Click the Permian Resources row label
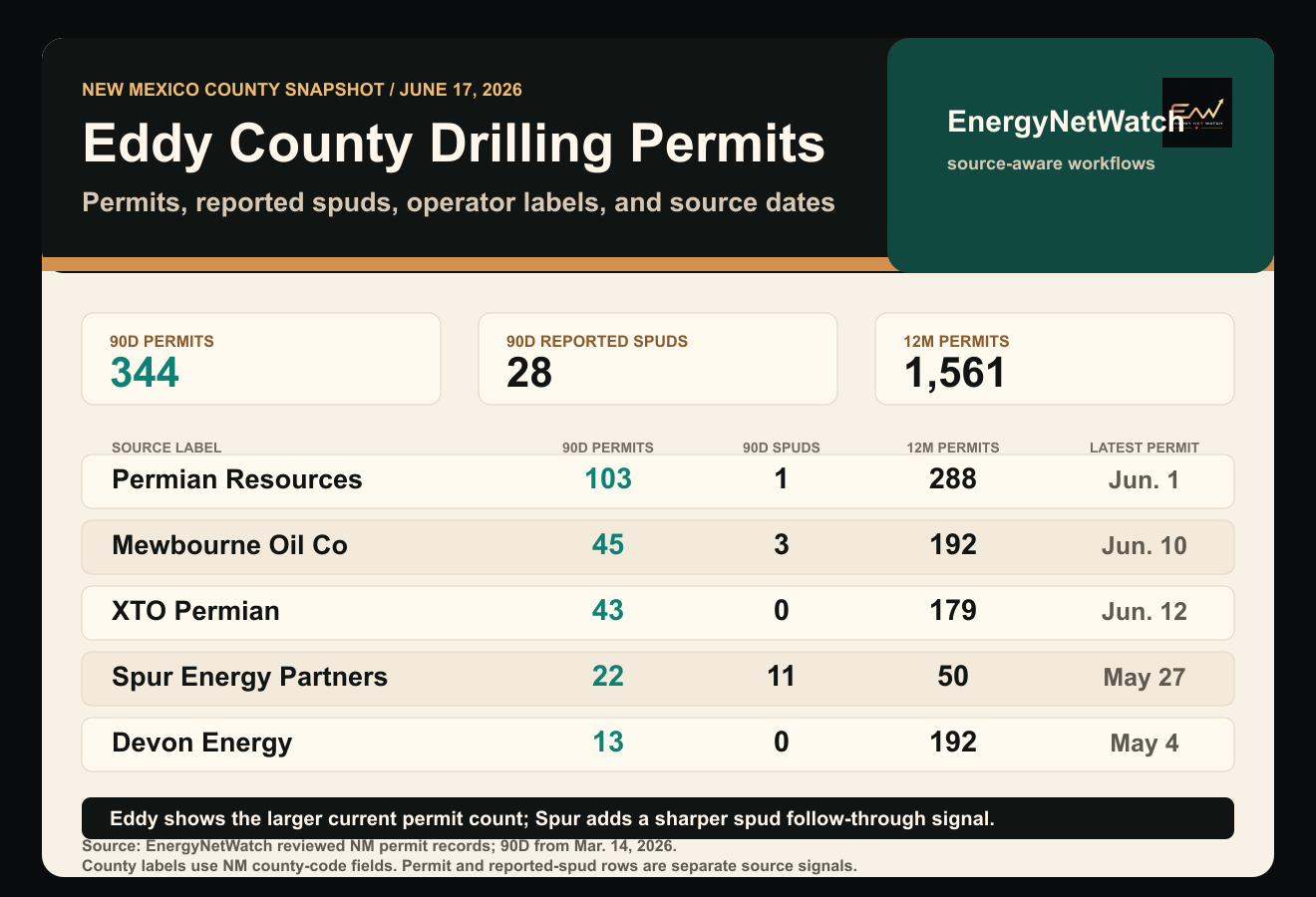The image size is (1316, 897). pos(237,479)
